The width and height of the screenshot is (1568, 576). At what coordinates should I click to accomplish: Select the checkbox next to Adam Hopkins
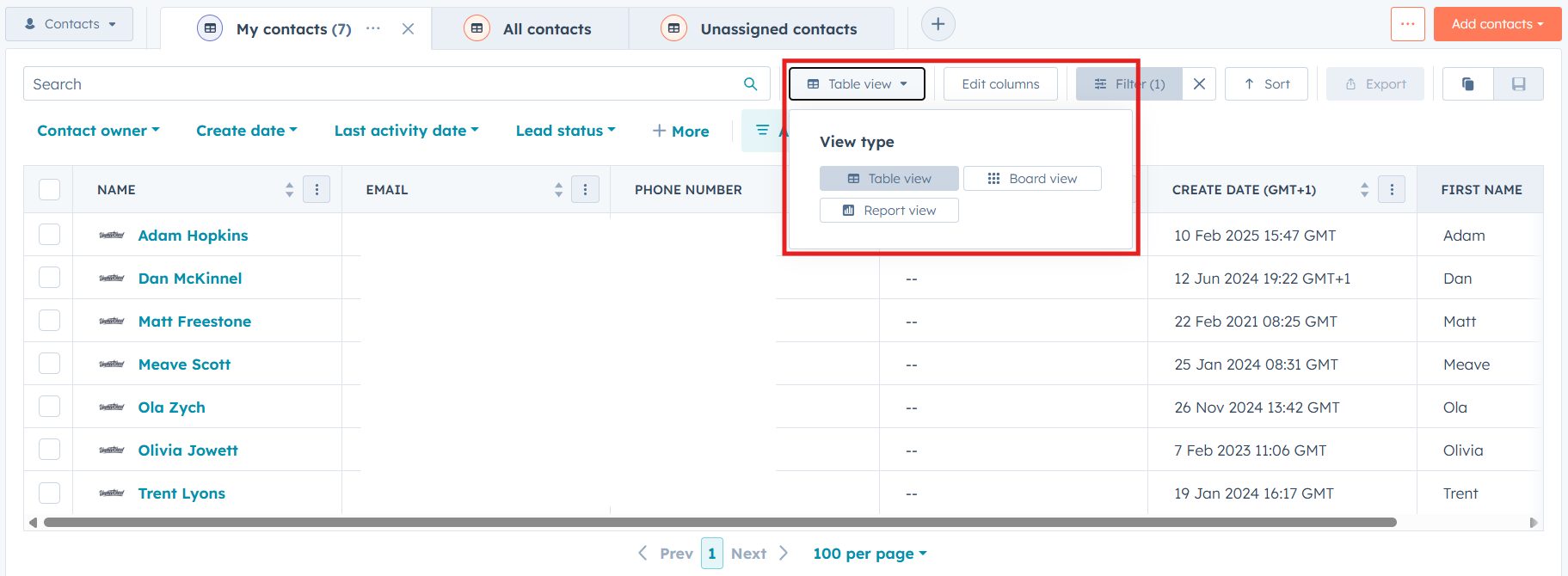49,234
